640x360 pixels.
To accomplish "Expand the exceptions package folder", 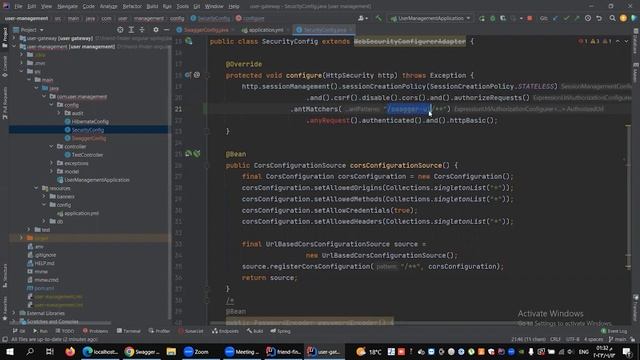I will coord(51,163).
